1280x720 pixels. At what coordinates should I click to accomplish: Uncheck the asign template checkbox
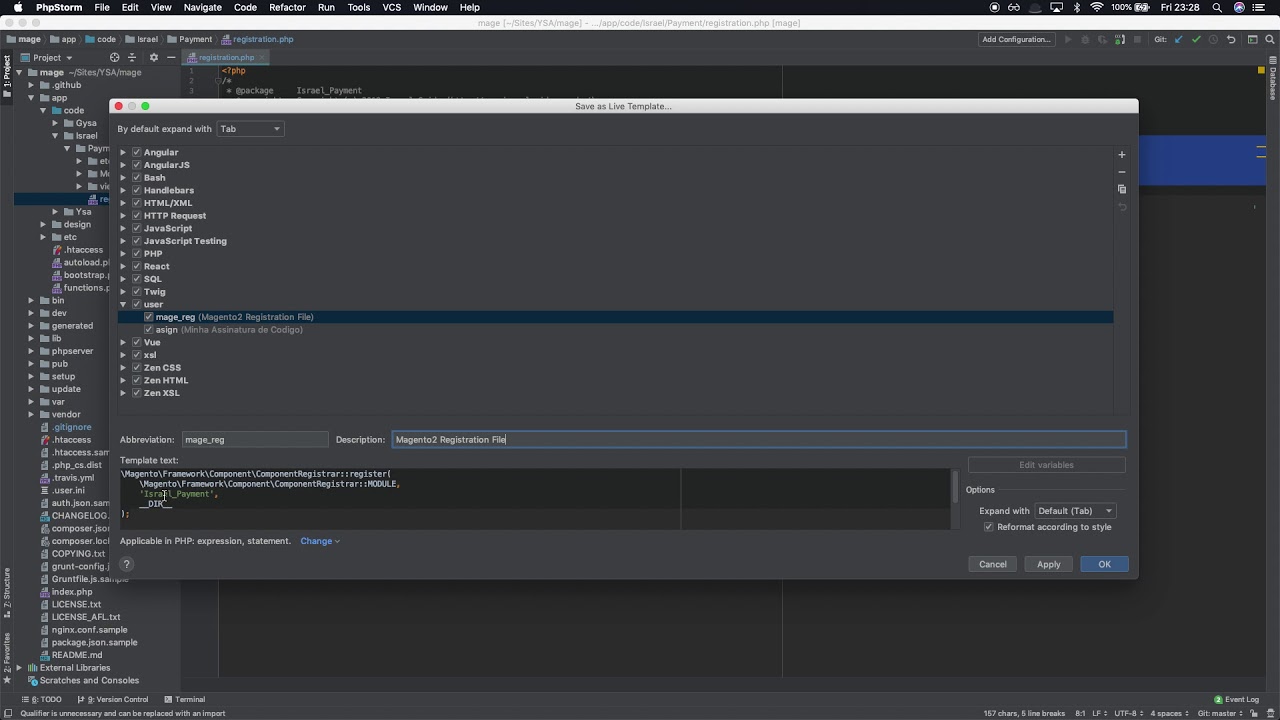(149, 330)
